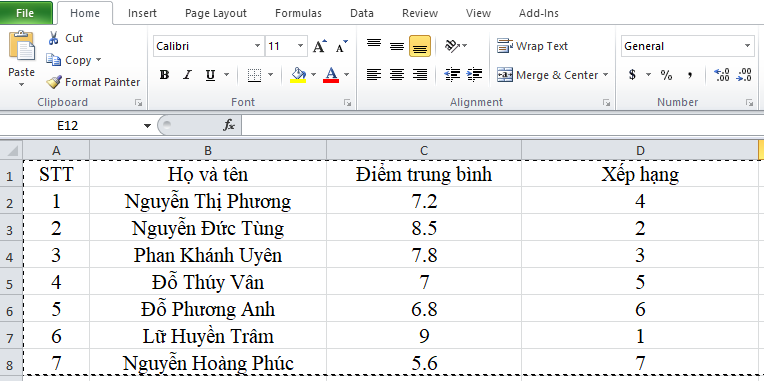764x381 pixels.
Task: Click Decrease Indent icon
Action: click(452, 75)
